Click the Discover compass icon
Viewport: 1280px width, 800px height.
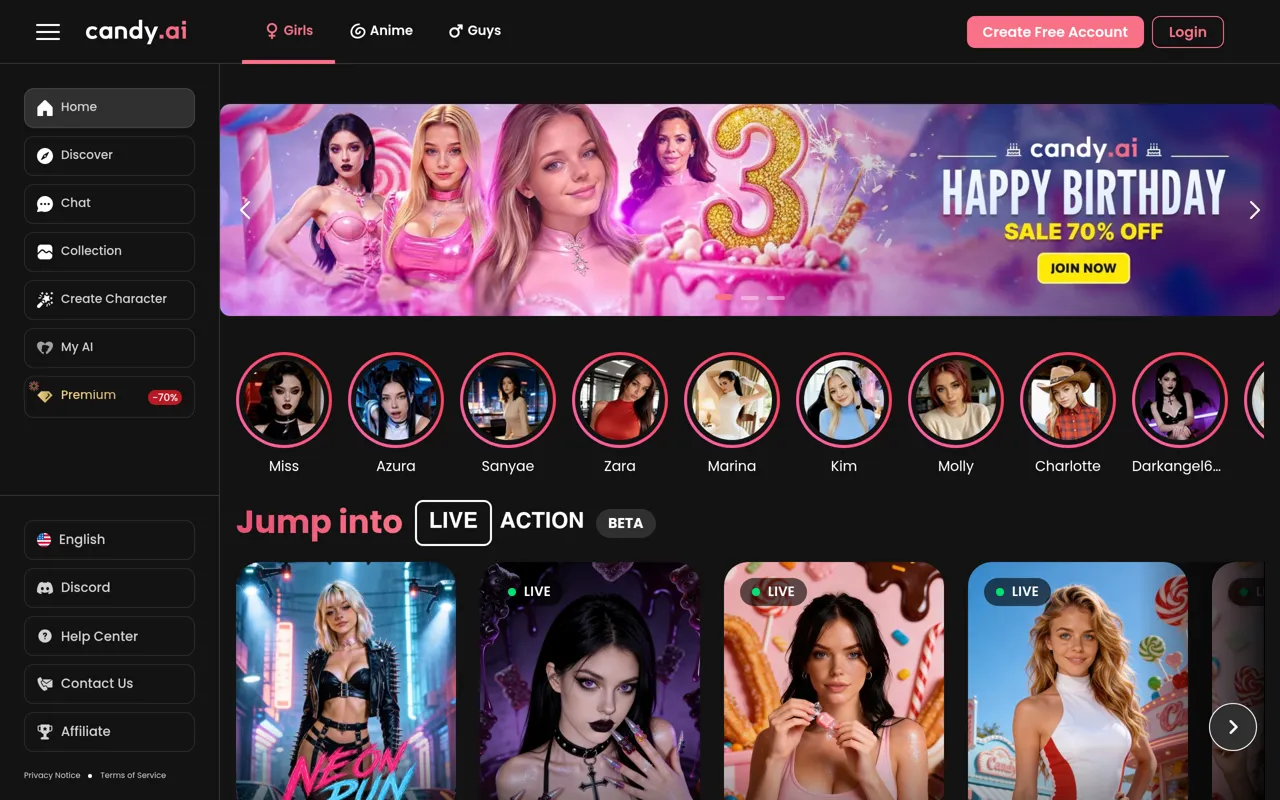click(x=45, y=156)
